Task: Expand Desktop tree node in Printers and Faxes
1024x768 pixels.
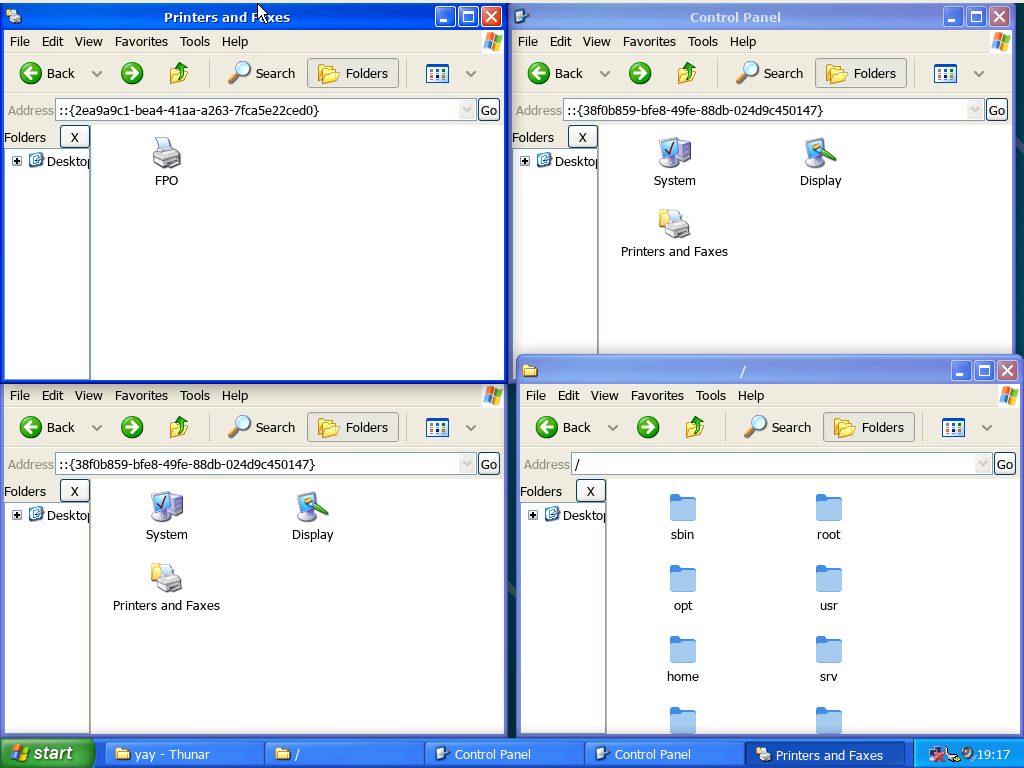Action: [x=17, y=161]
